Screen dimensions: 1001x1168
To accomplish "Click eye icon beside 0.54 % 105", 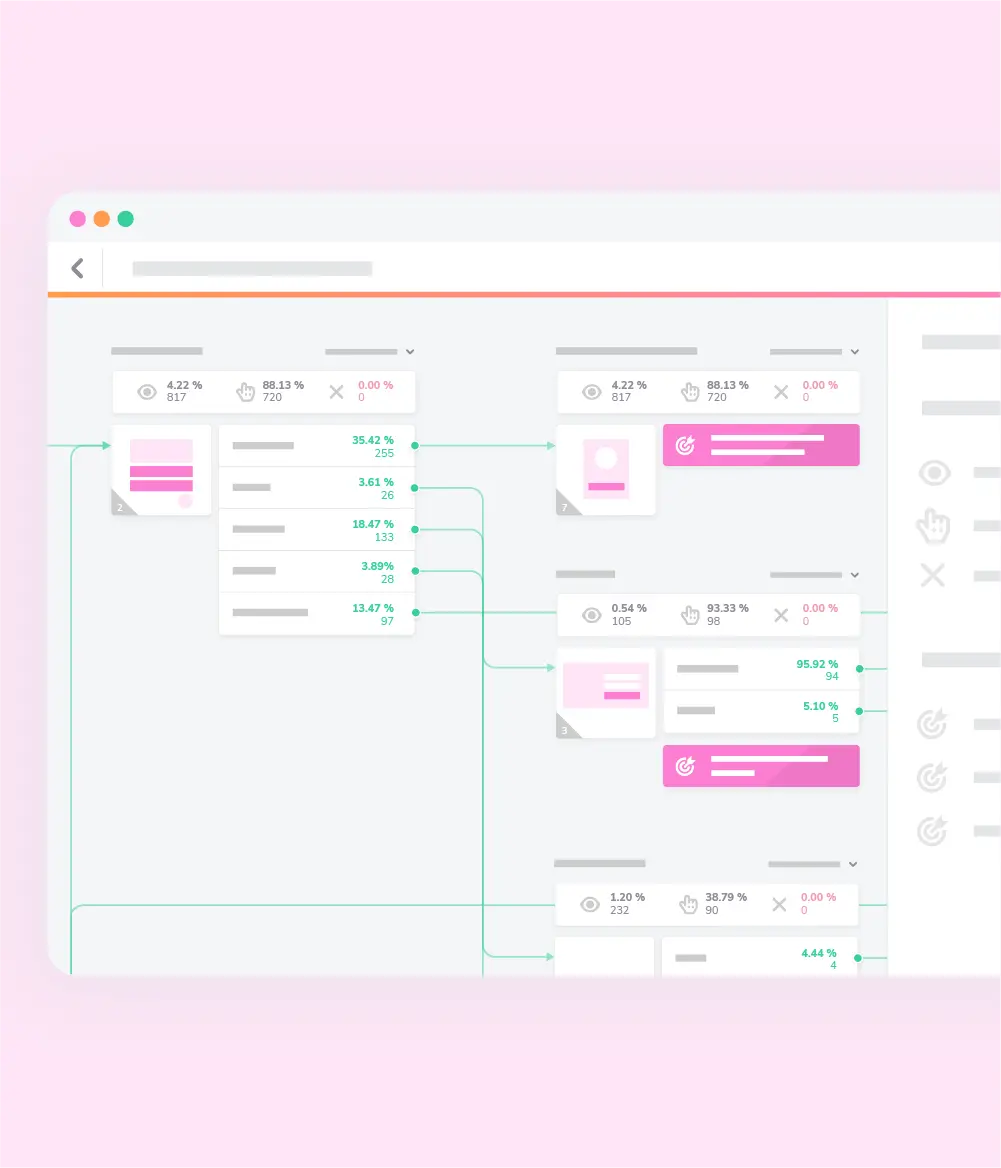I will (x=592, y=615).
